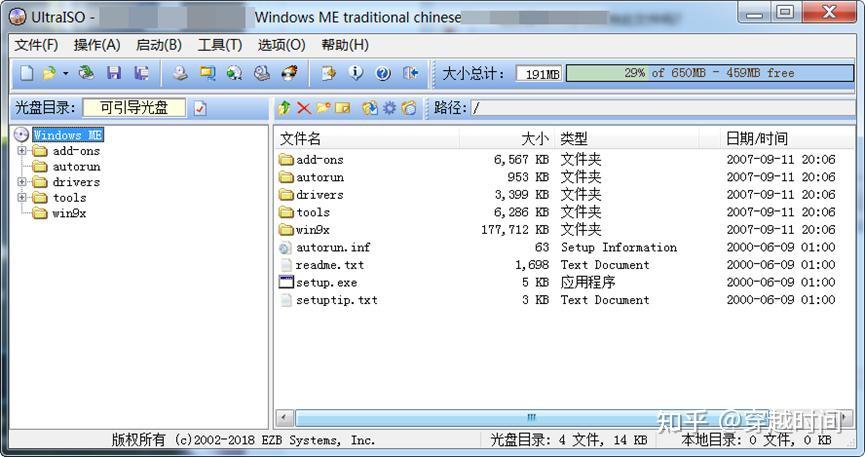
Task: Click the checkmark document icon beside 可引导光盘
Action: (x=200, y=108)
